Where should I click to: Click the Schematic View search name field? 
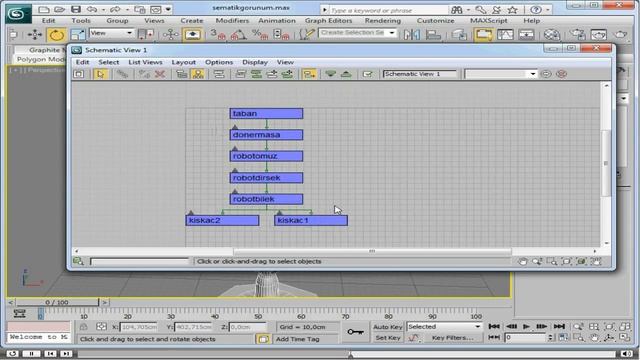pos(140,261)
